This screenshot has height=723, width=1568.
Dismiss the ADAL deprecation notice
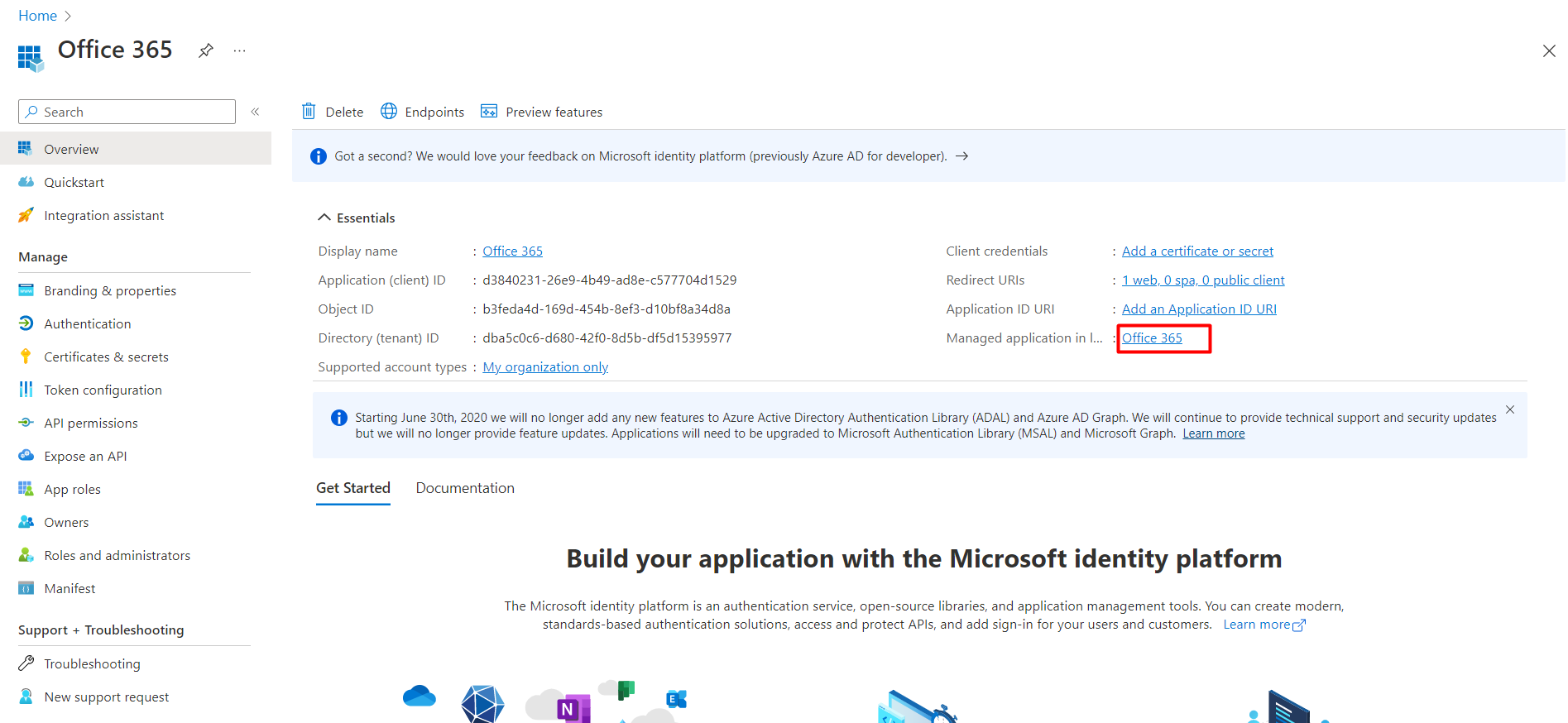[1510, 409]
